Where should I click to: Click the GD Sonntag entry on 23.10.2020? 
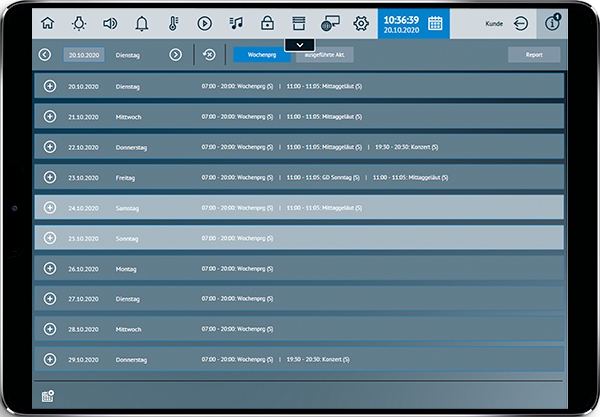[323, 178]
